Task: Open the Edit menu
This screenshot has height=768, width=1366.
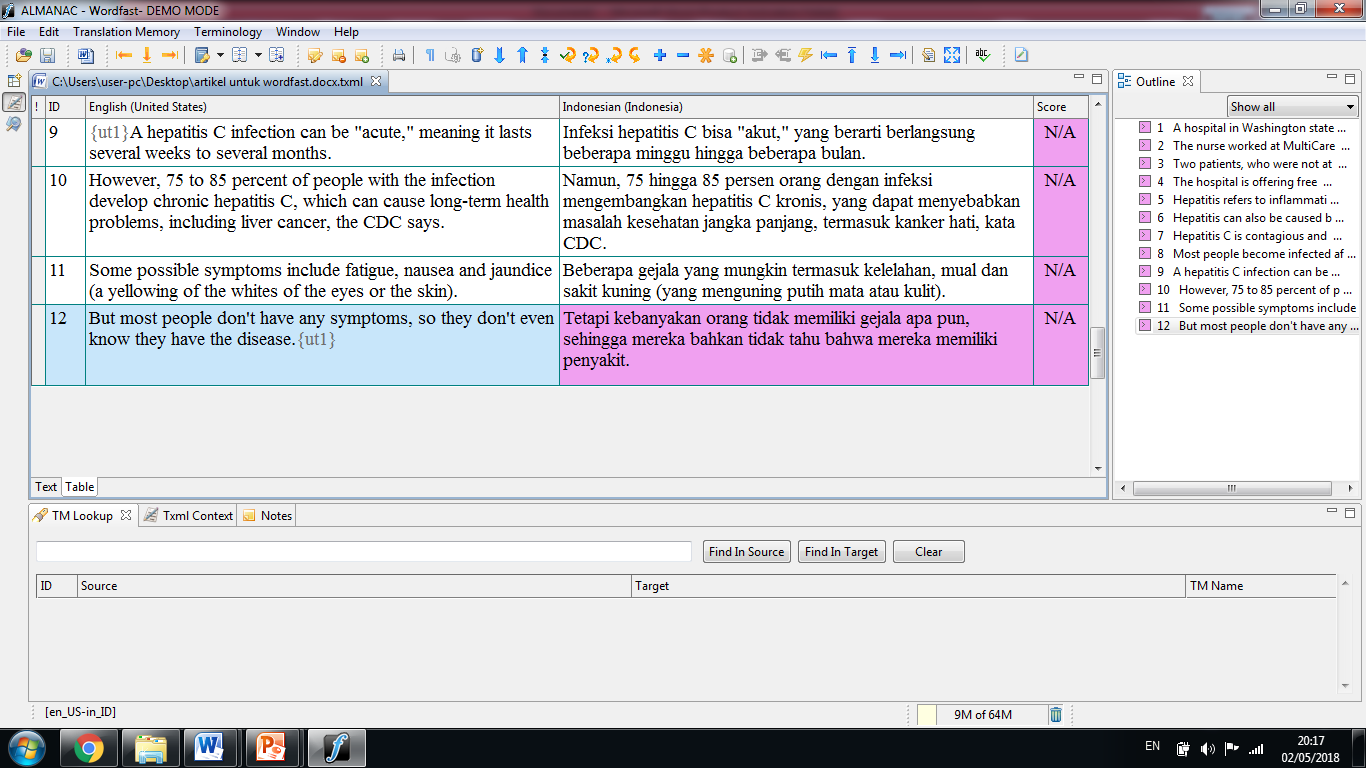Action: 49,32
